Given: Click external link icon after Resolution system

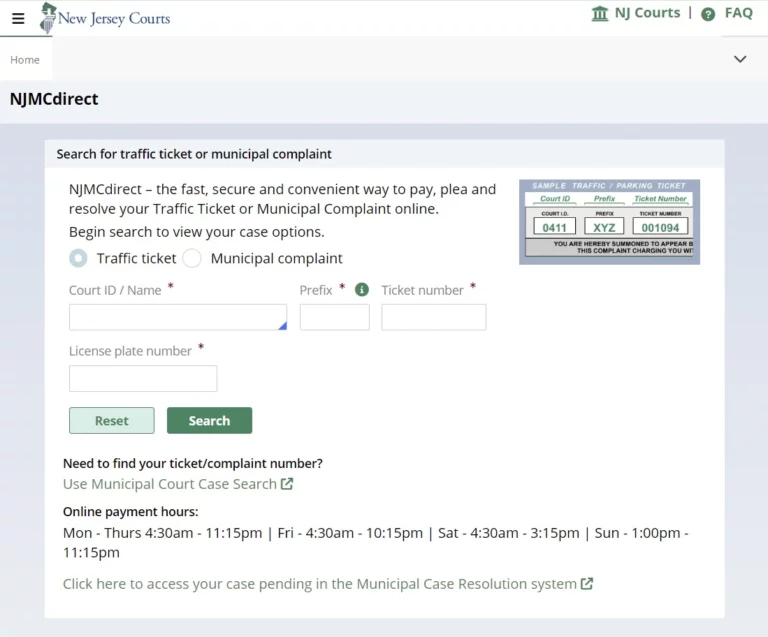Looking at the screenshot, I should [x=587, y=584].
